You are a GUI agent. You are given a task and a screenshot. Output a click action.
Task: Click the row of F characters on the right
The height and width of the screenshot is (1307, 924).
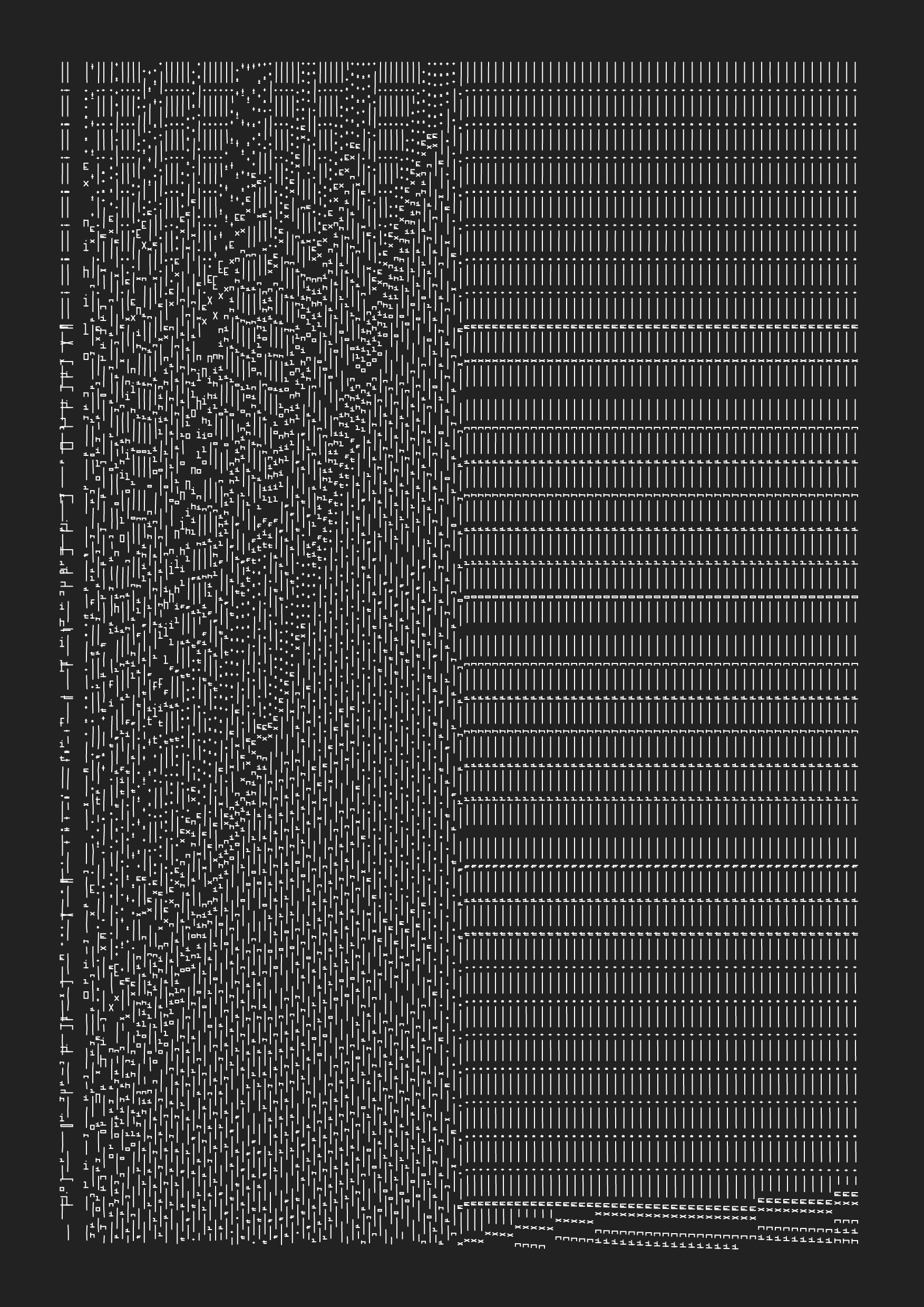[x=660, y=866]
